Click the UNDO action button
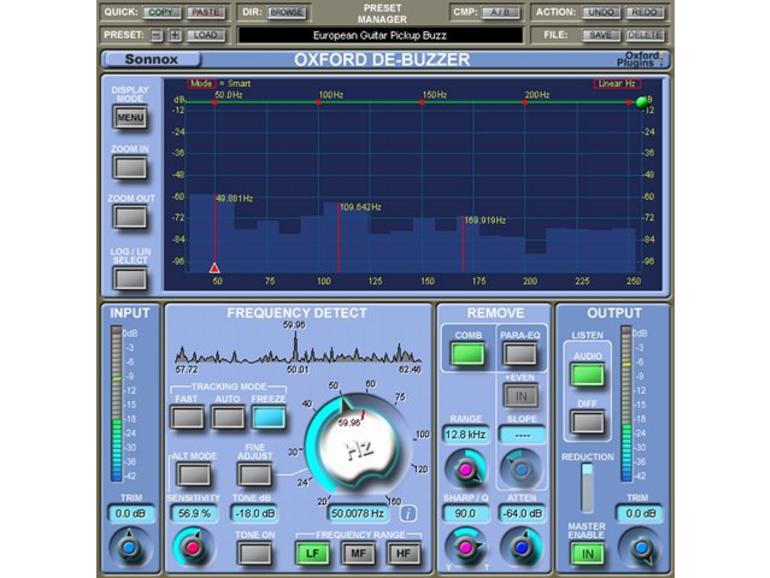This screenshot has width=770, height=578. 601,12
